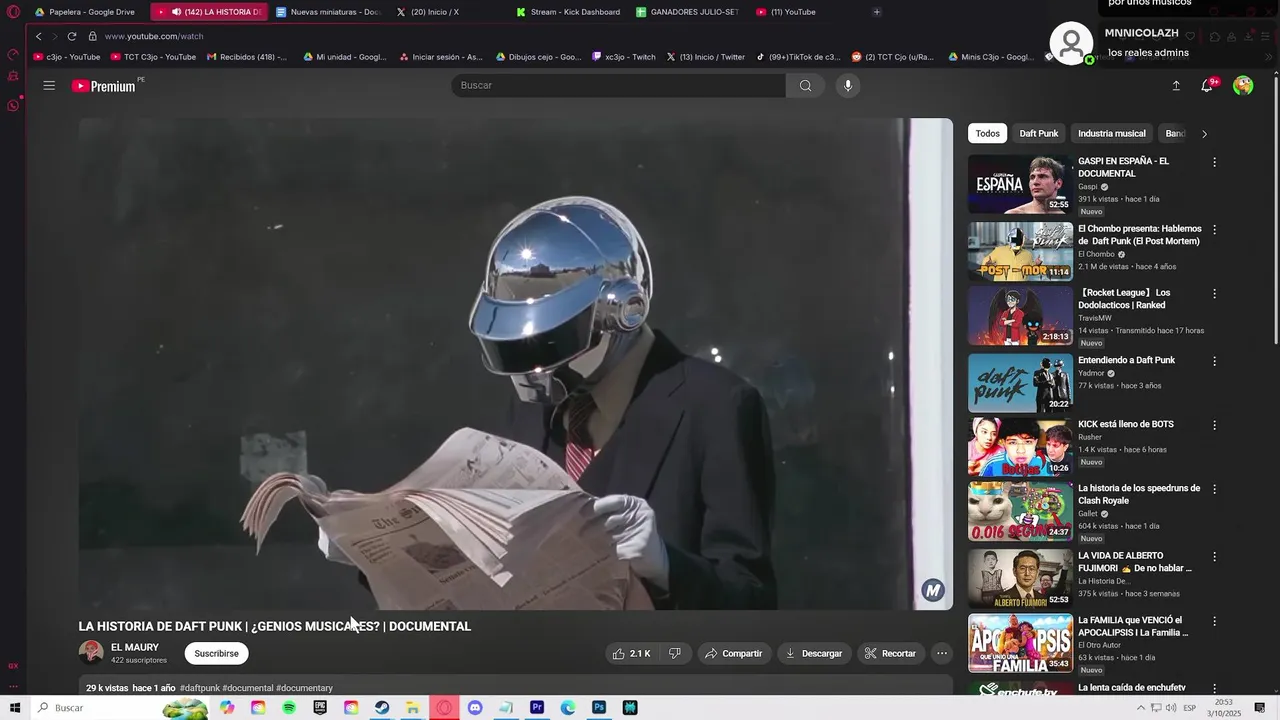Open the notifications bell
Viewport: 1280px width, 720px height.
point(1207,86)
